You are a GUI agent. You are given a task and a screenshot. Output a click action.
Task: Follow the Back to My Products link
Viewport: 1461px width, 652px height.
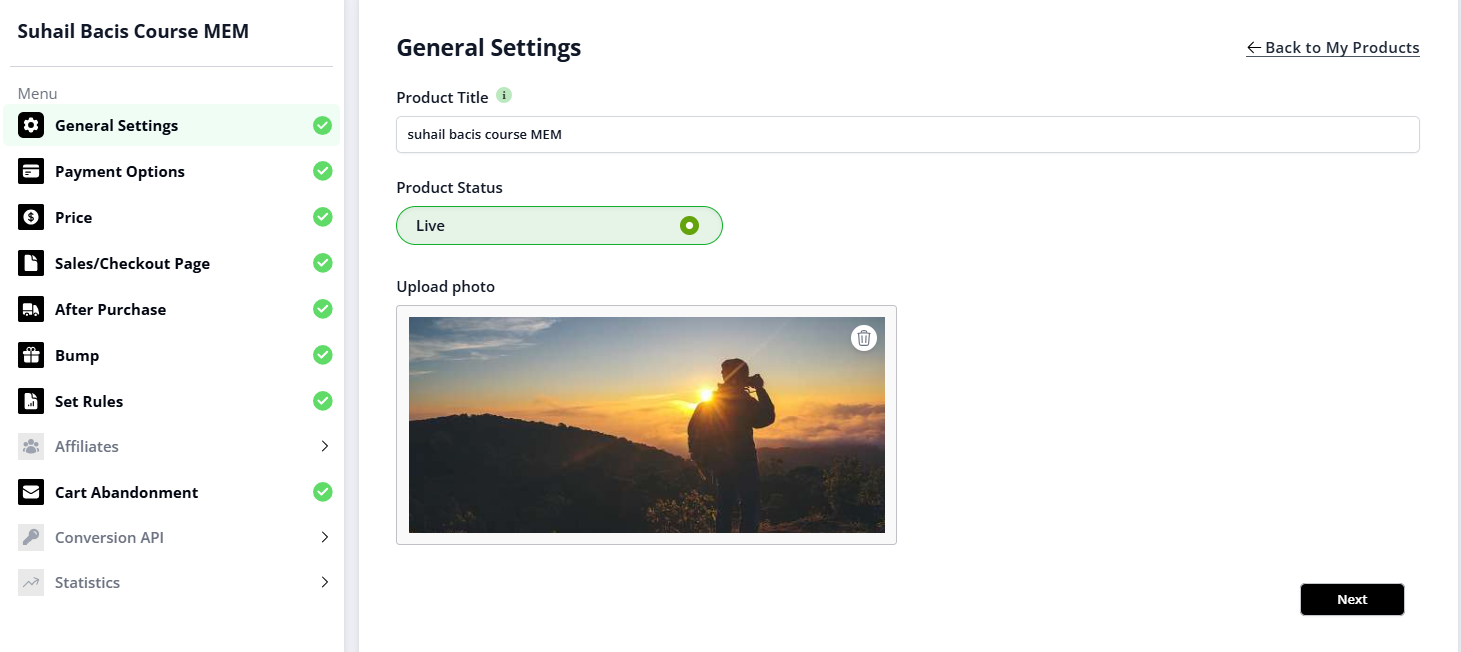click(1333, 47)
